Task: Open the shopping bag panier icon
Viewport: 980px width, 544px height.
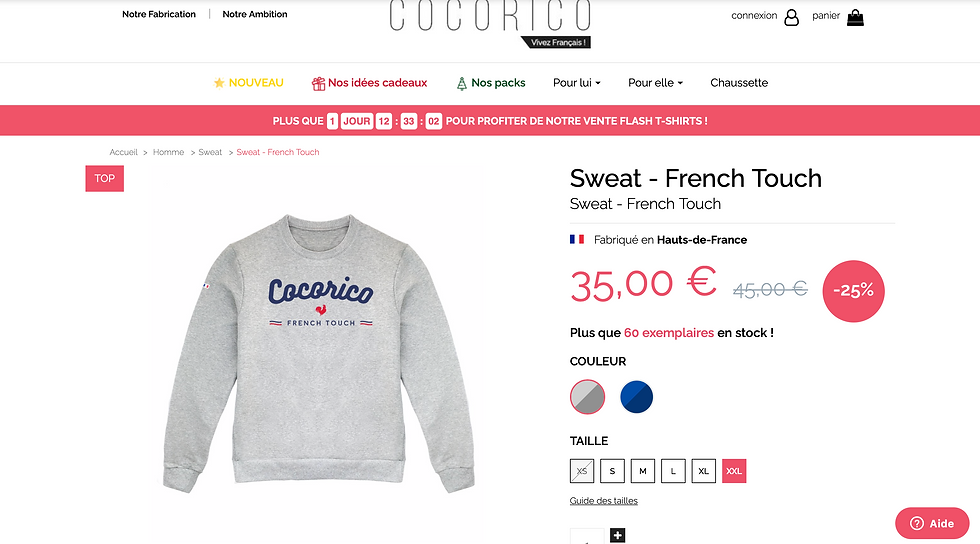Action: [x=855, y=18]
